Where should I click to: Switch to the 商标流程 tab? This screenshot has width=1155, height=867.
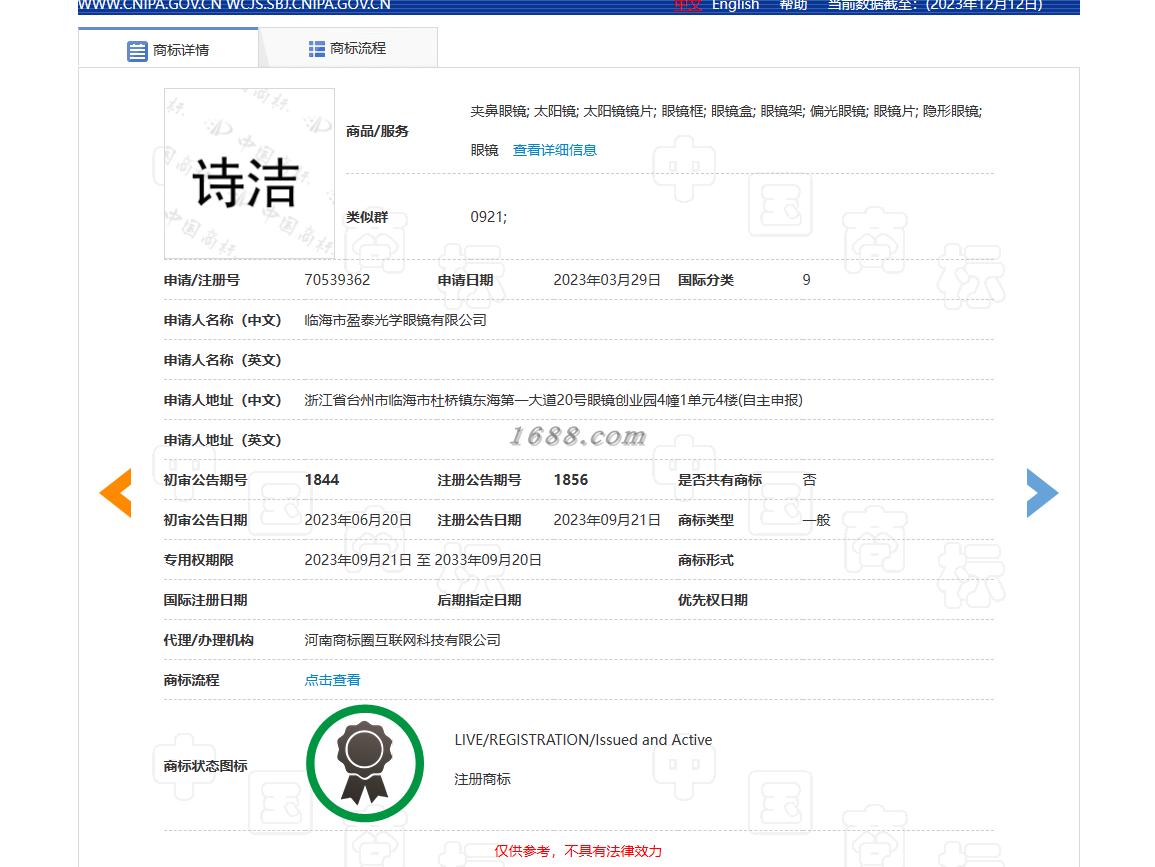tap(348, 49)
